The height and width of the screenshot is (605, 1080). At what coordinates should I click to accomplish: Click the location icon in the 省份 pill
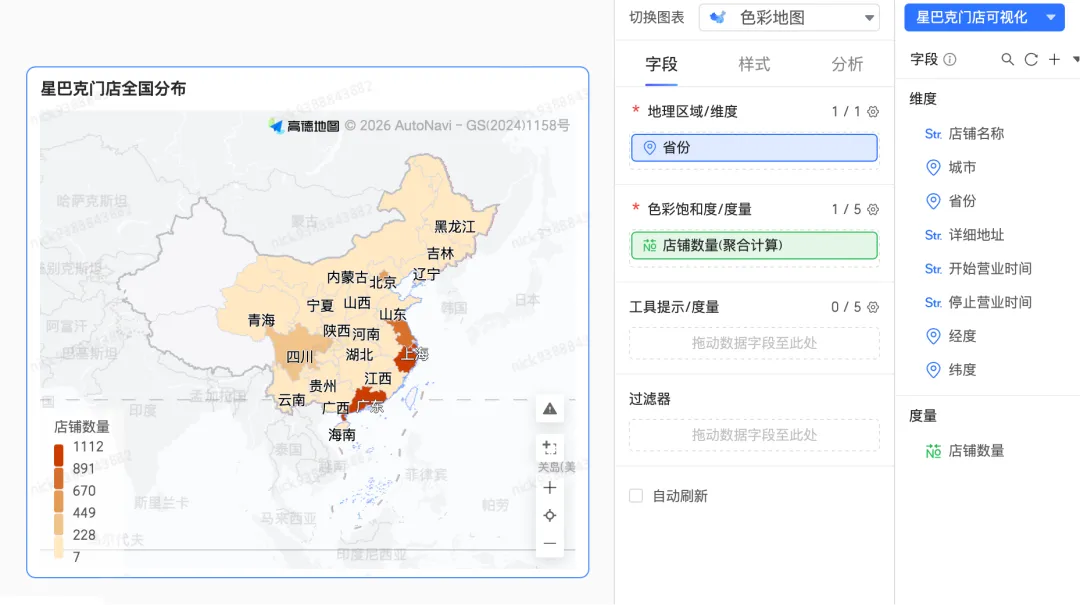[649, 147]
